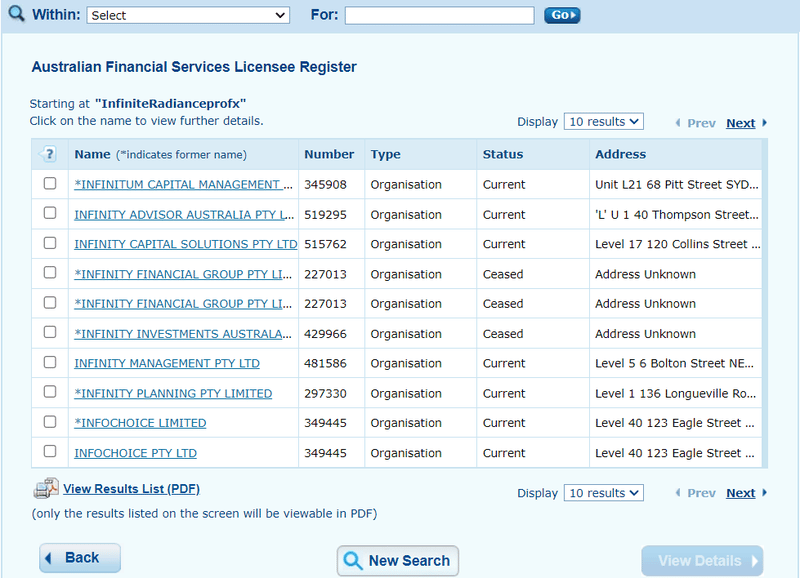Screen dimensions: 800x578
Task: Tick the checkbox for INFINITUM CAPITAL MANAGEMENT
Action: click(x=50, y=183)
